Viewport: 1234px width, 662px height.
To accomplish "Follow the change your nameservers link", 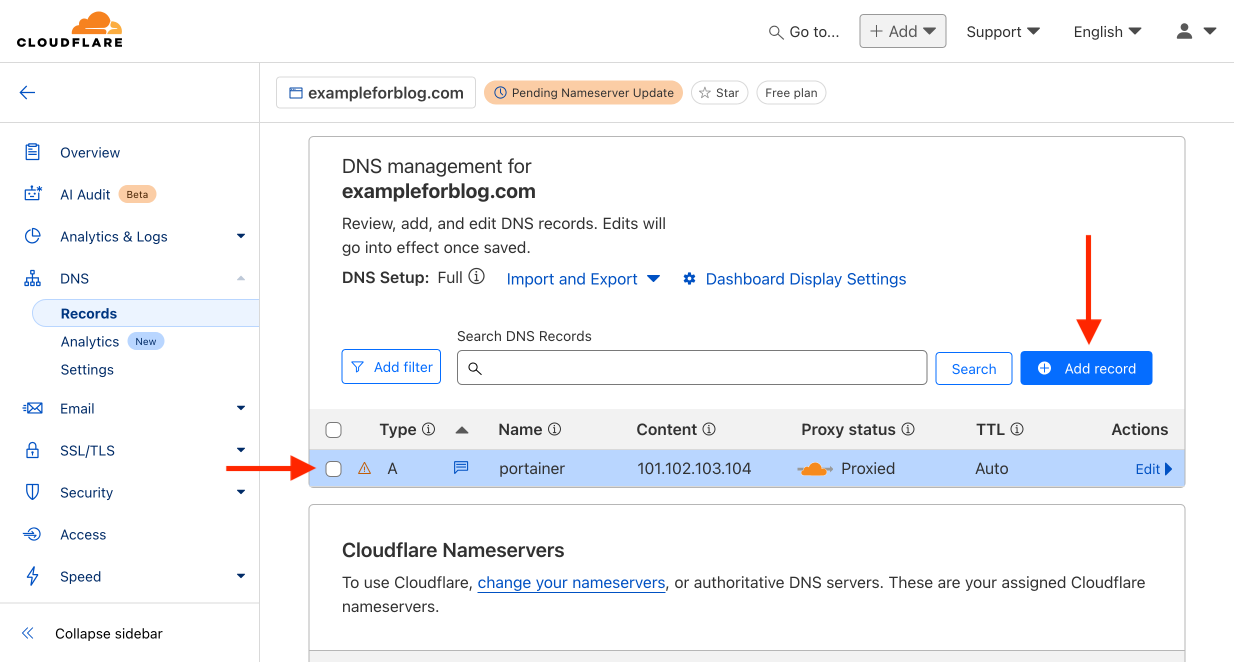I will (571, 582).
